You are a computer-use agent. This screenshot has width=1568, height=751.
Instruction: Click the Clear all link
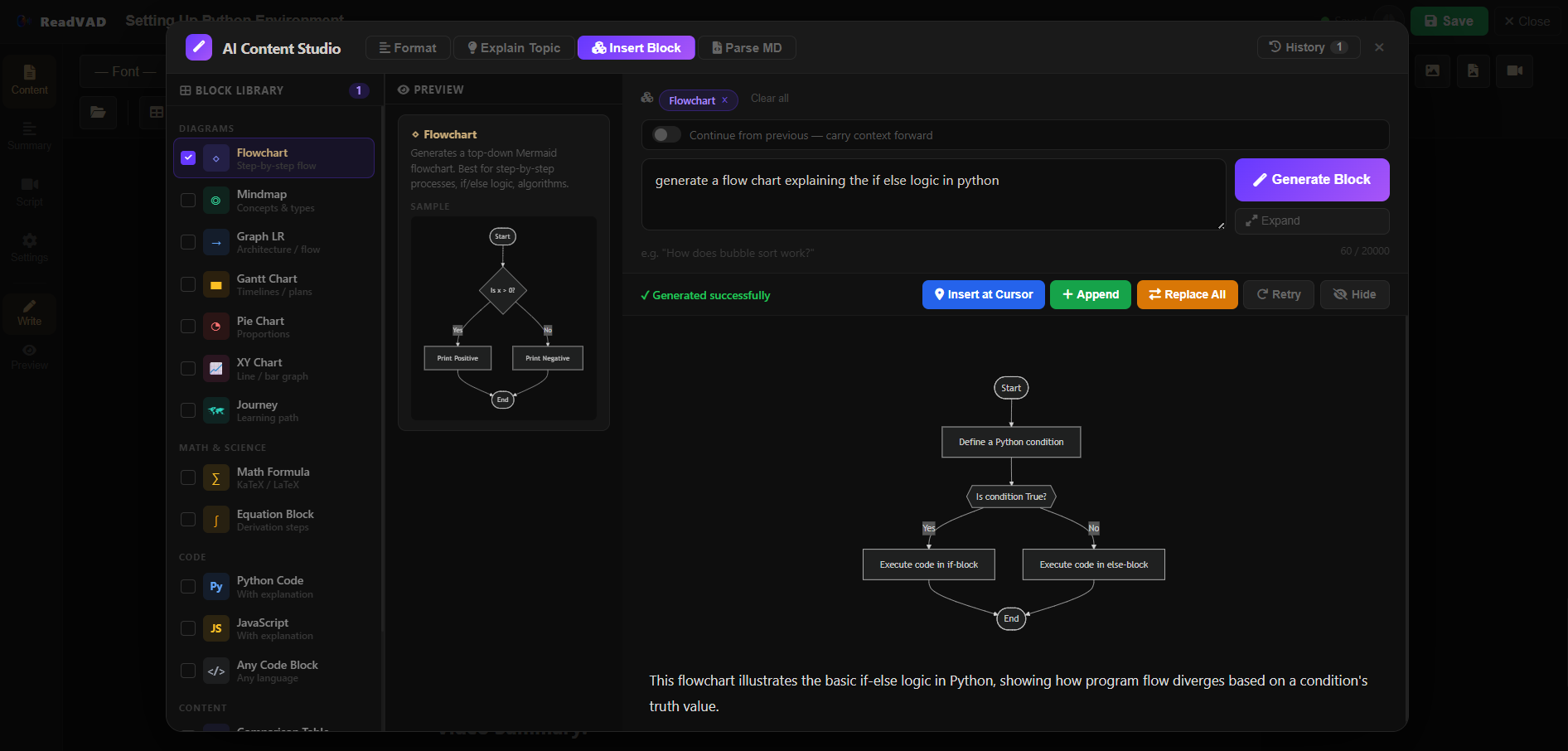click(x=769, y=99)
